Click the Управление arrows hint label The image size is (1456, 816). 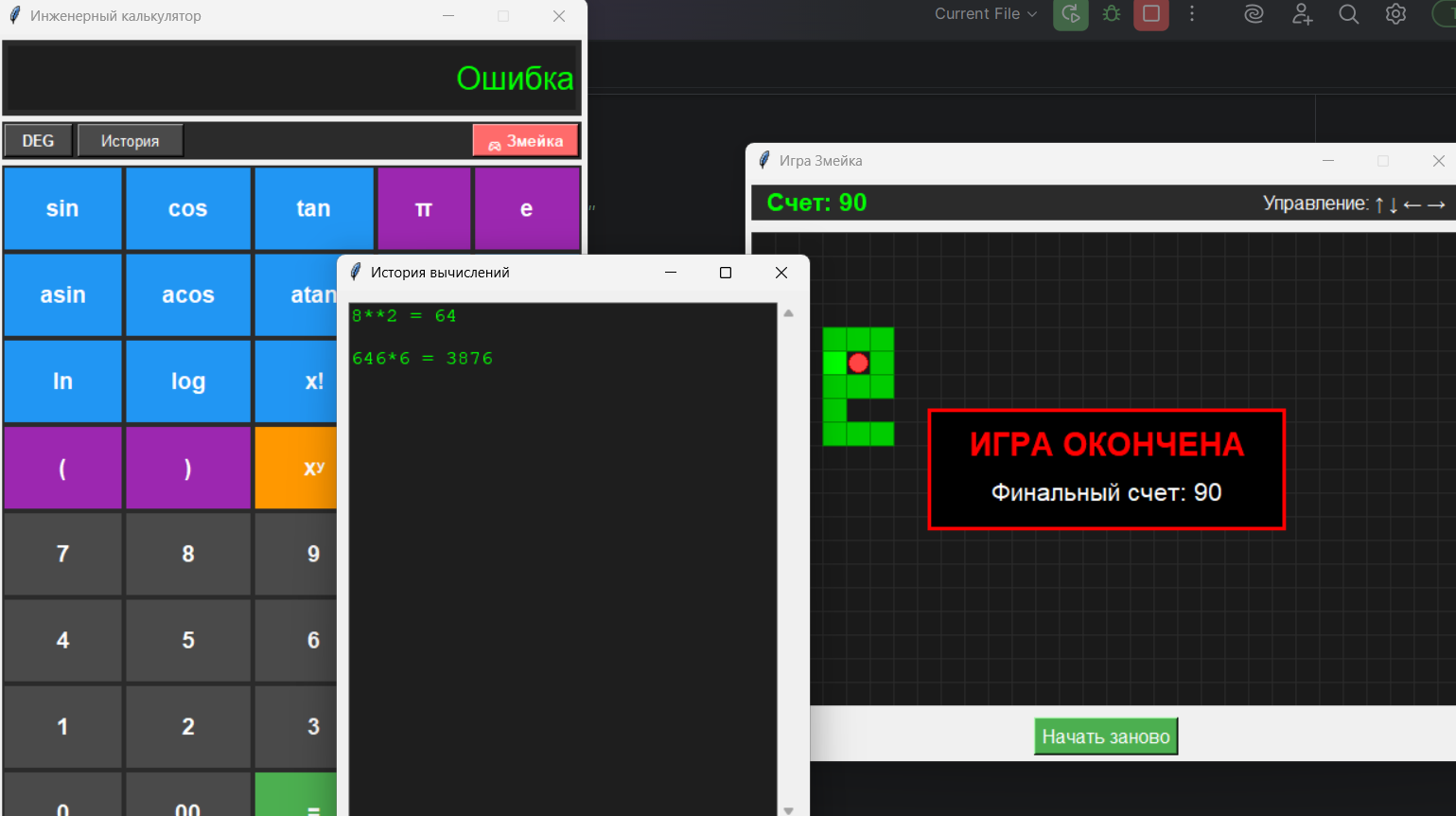[1354, 204]
